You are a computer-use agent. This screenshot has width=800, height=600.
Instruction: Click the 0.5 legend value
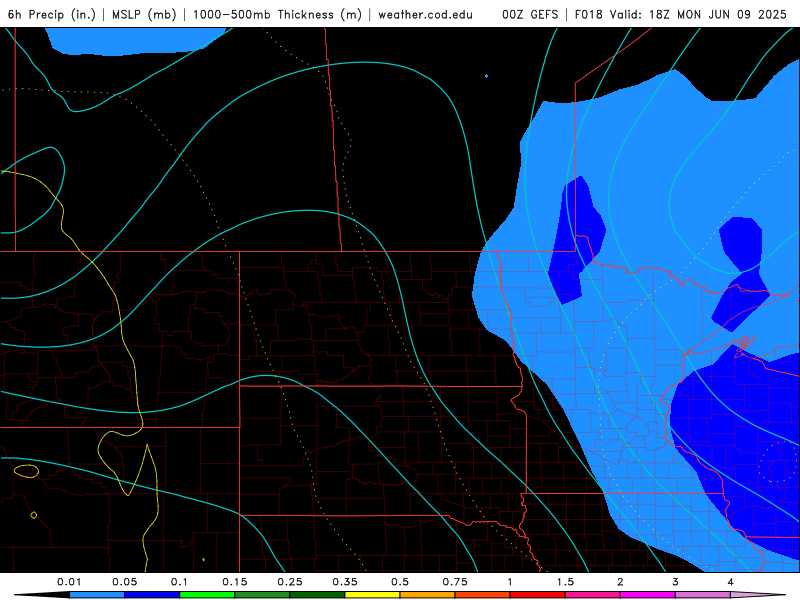(400, 582)
